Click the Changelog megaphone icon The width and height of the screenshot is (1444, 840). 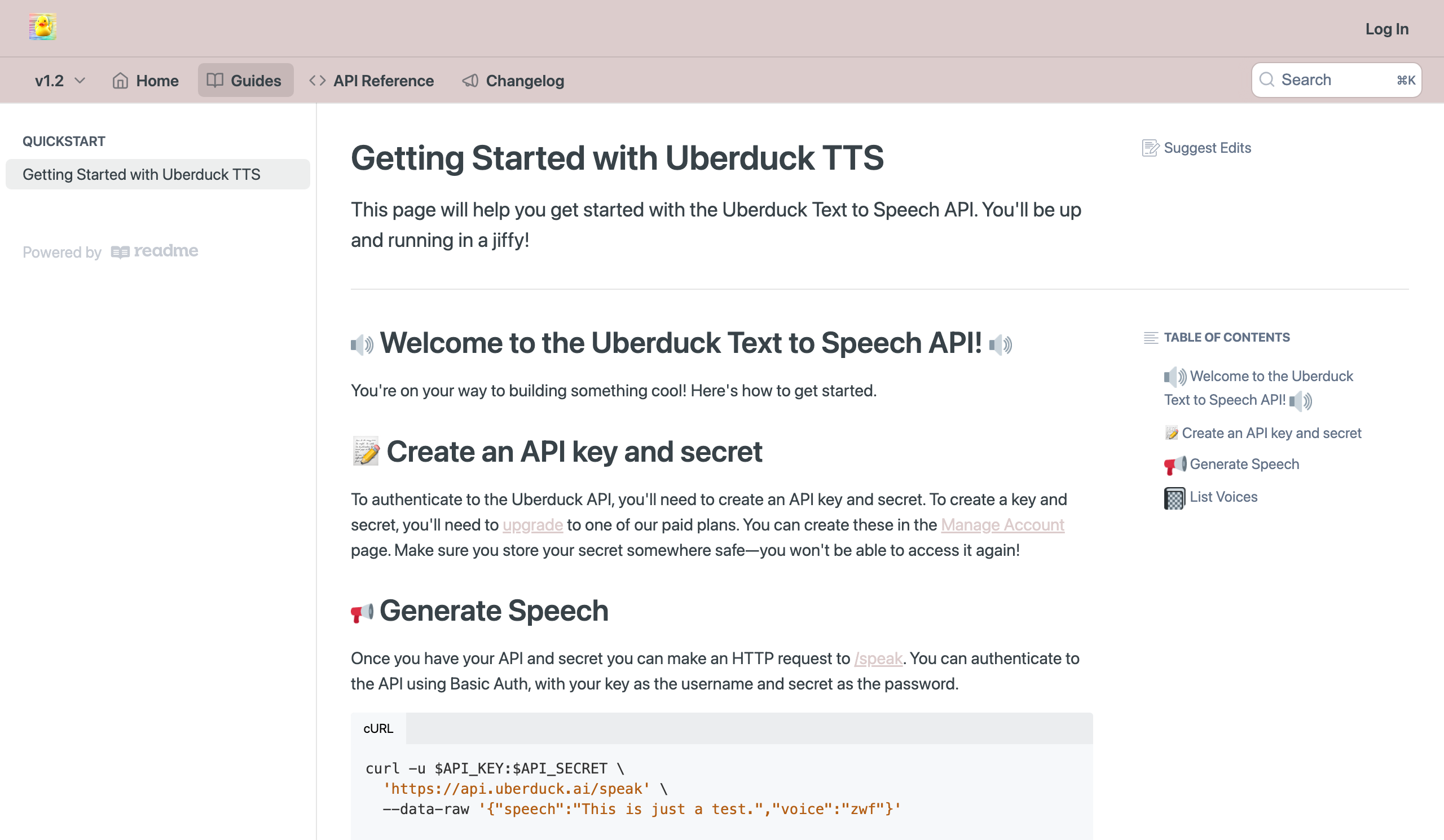(470, 81)
